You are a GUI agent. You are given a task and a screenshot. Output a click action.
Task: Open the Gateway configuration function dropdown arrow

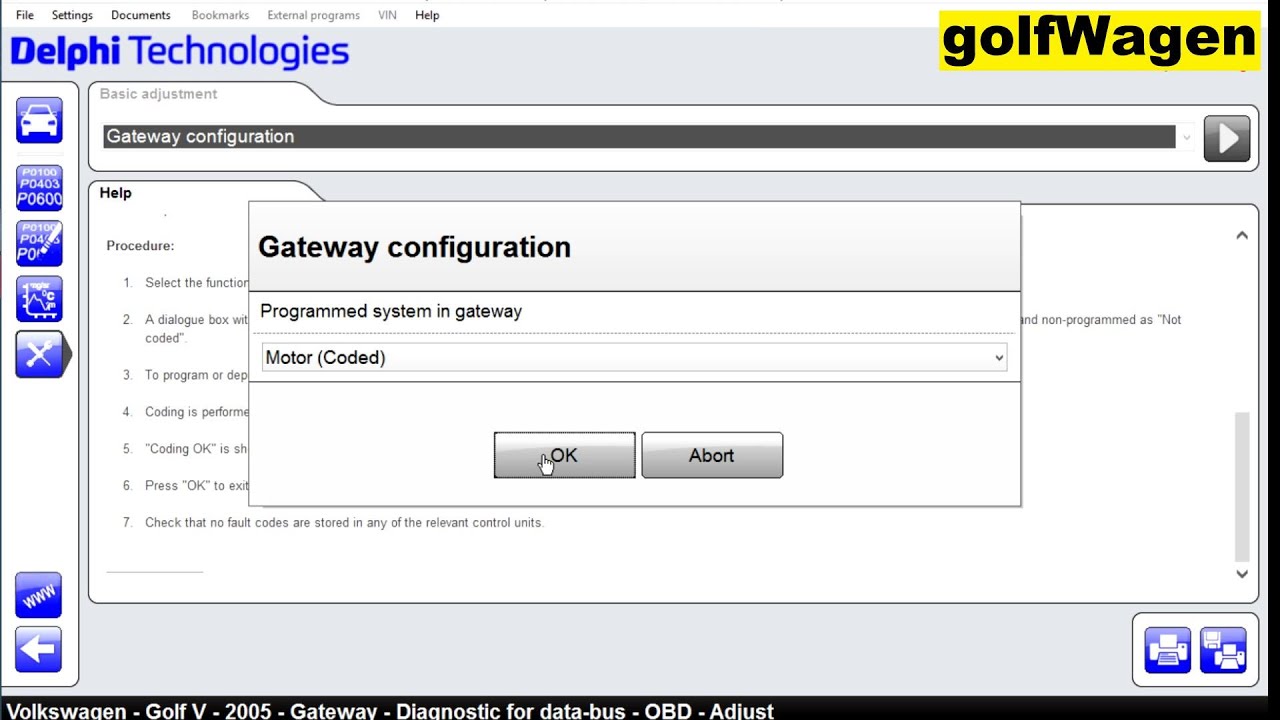pyautogui.click(x=1187, y=137)
